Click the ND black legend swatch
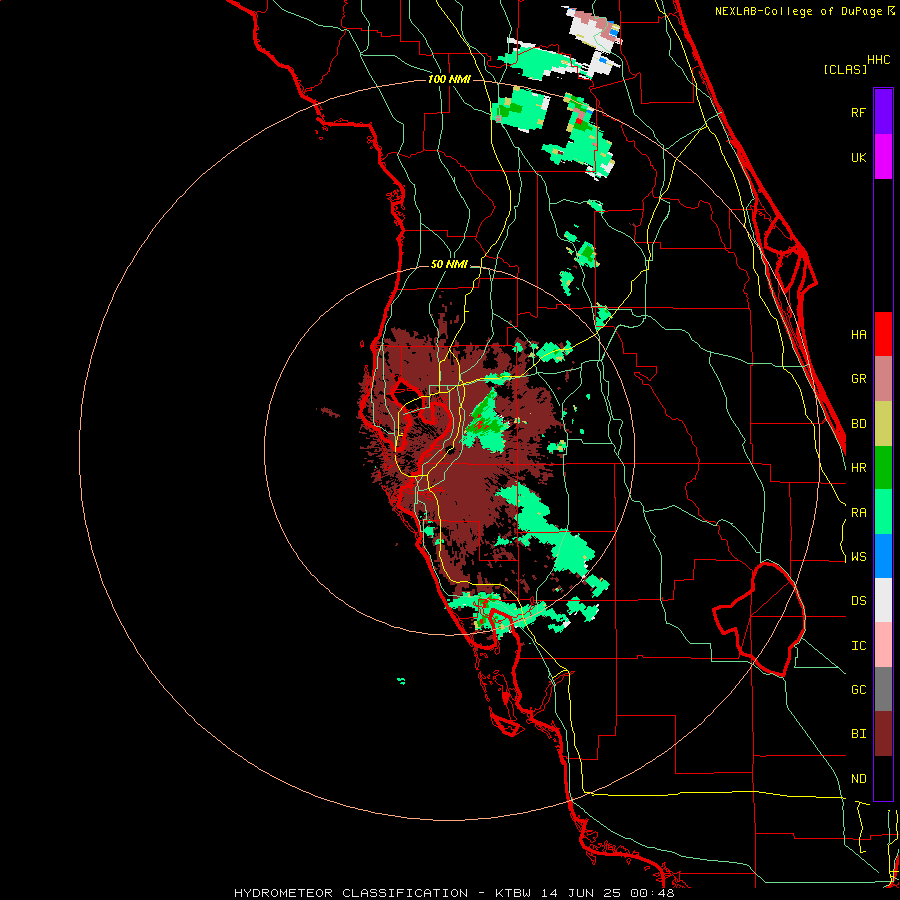Viewport: 900px width, 900px height. (883, 778)
